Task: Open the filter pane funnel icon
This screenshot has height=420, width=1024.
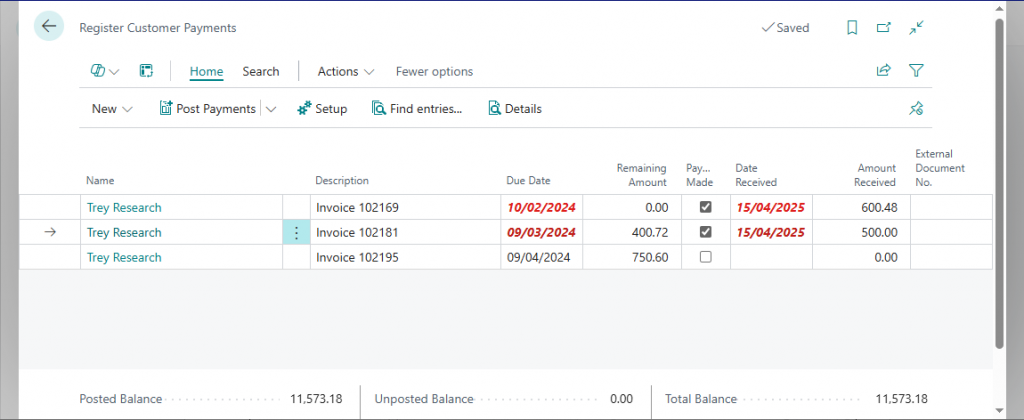Action: (x=915, y=71)
